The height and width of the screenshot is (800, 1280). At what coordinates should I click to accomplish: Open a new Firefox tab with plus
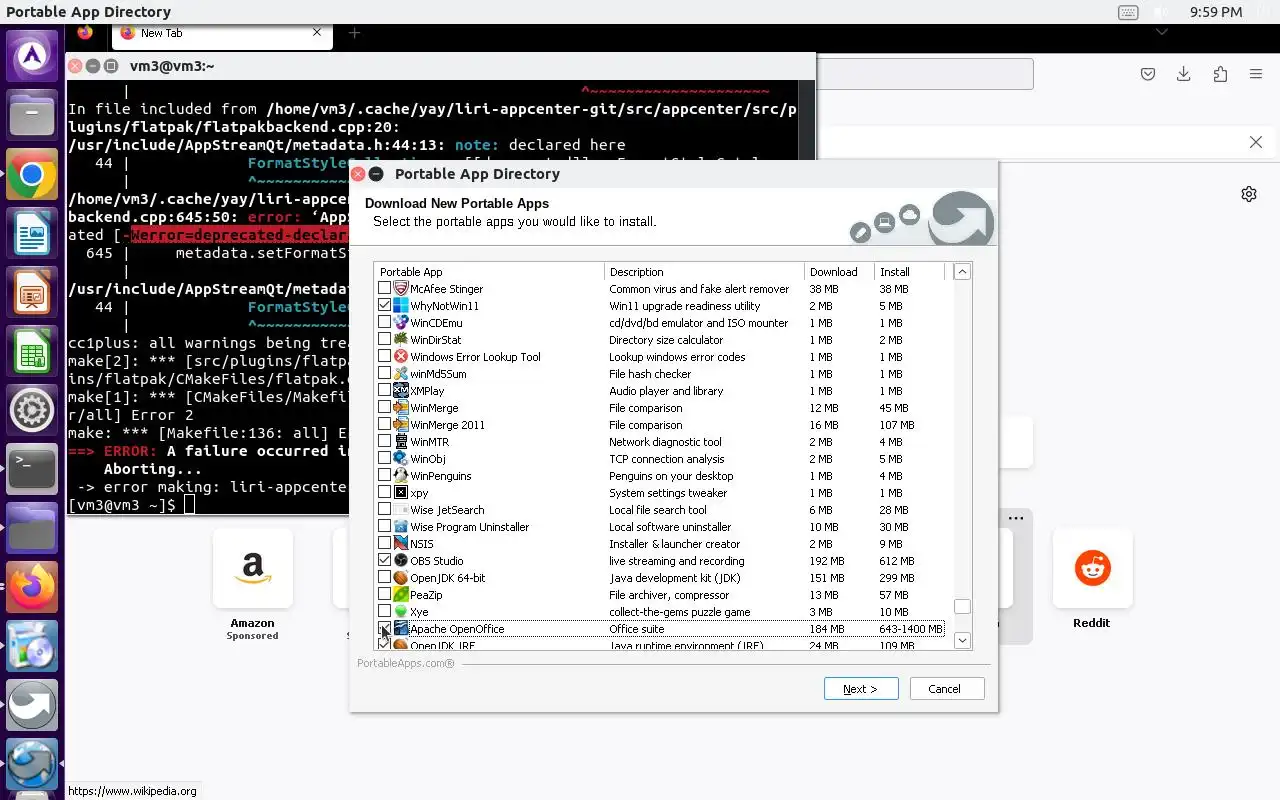click(354, 33)
